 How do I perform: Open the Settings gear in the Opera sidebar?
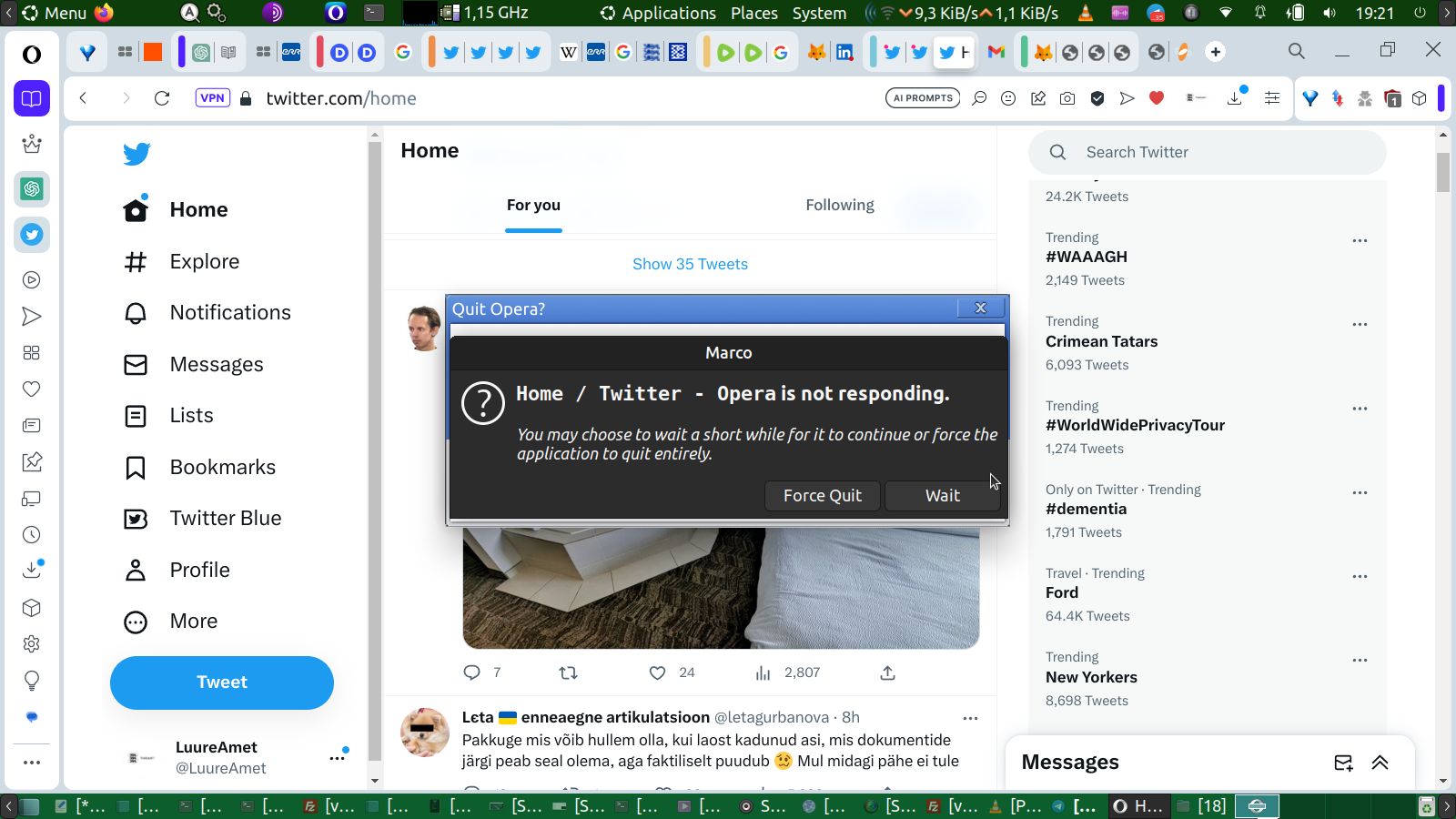click(x=32, y=644)
